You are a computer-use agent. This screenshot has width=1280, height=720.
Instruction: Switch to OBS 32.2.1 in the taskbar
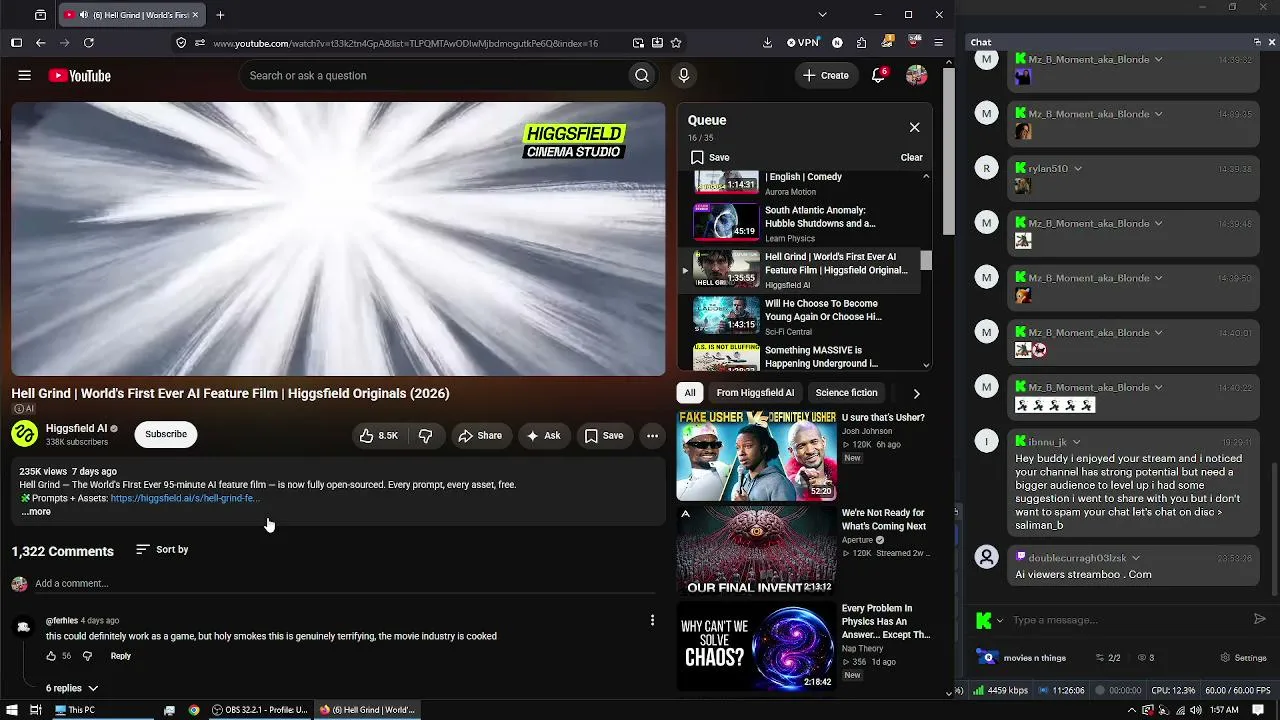pos(260,710)
